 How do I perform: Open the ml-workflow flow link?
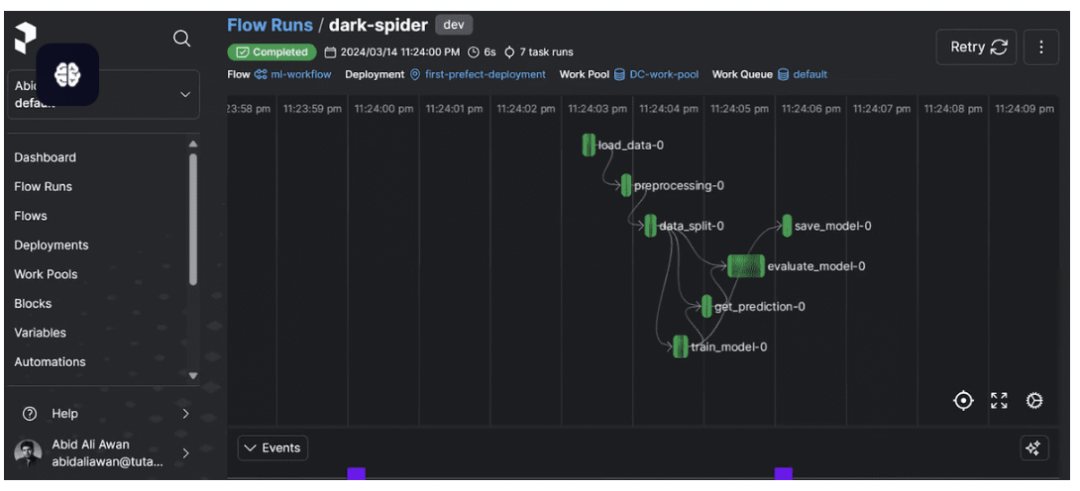click(x=299, y=74)
